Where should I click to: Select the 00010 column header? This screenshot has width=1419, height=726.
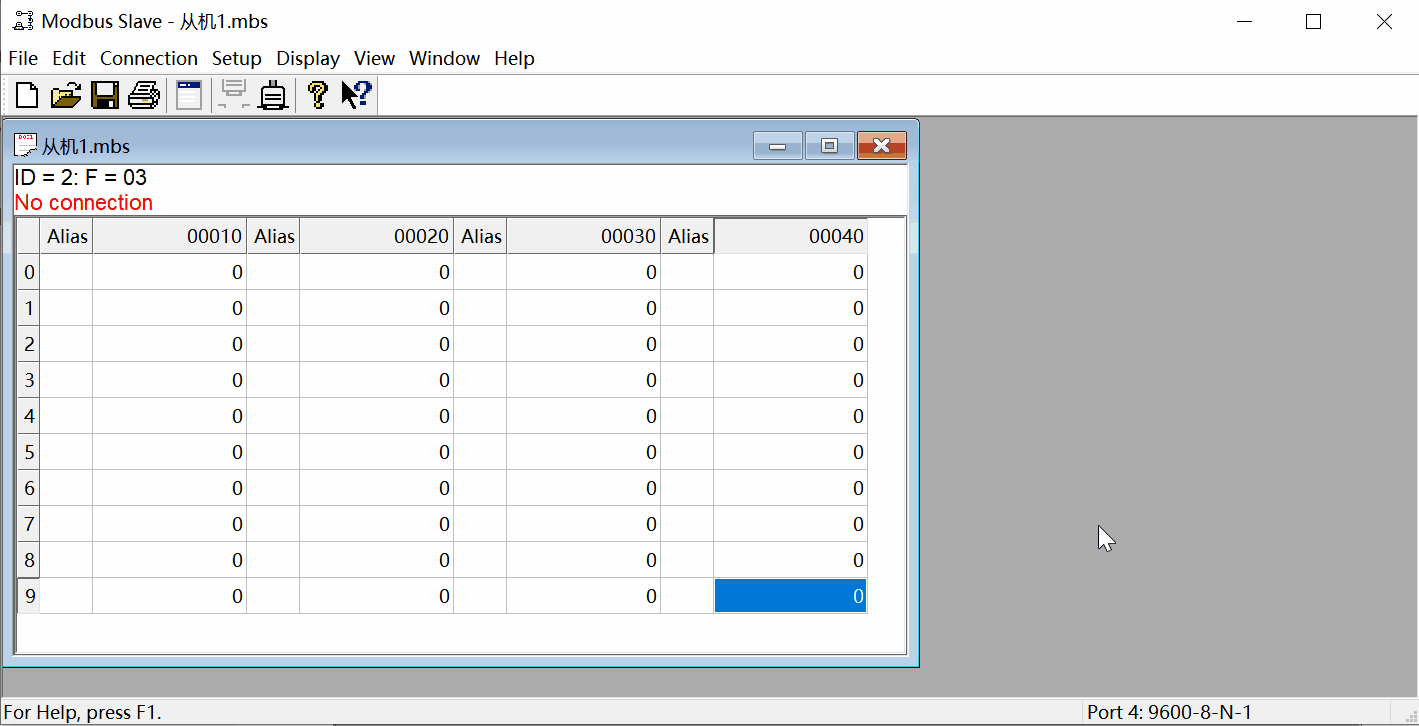[x=169, y=236]
